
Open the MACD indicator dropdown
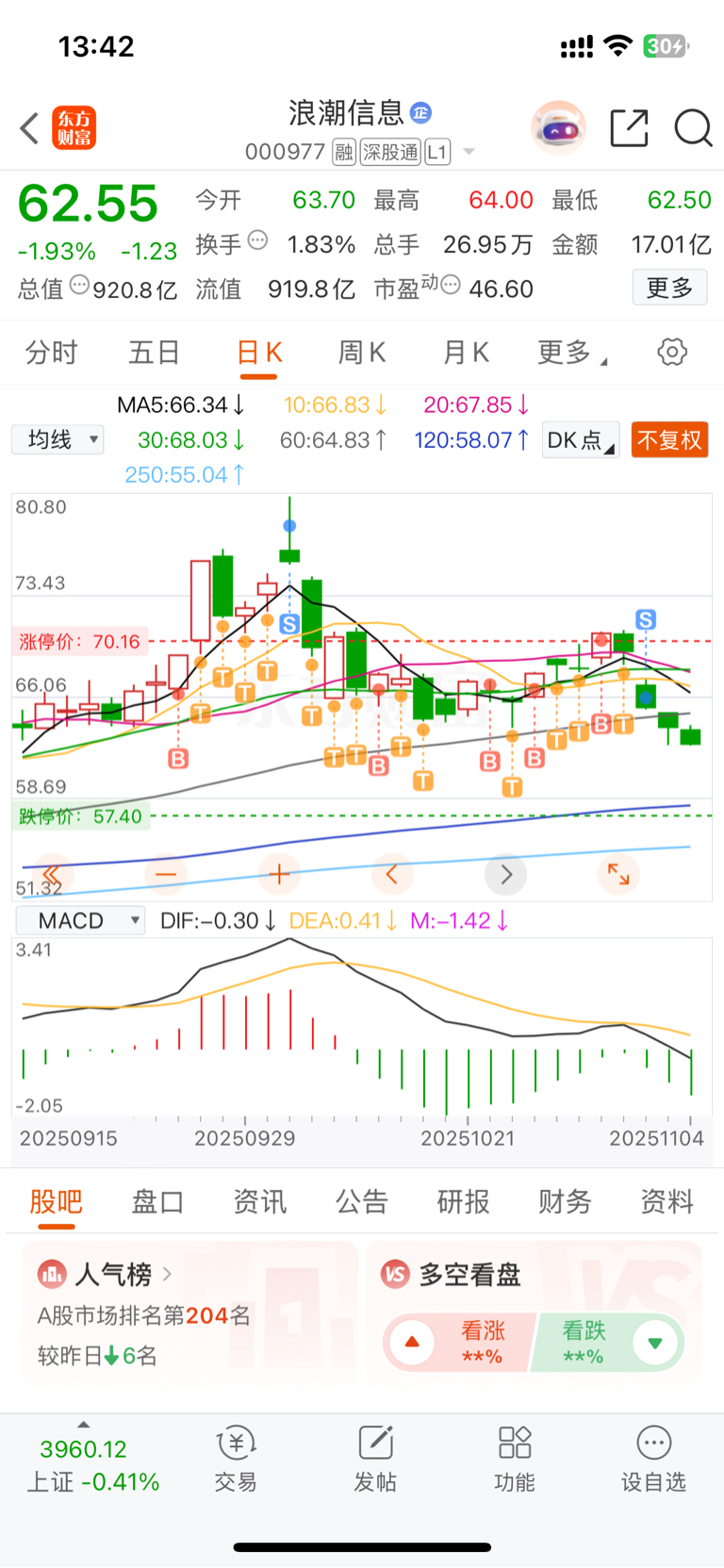tap(81, 920)
